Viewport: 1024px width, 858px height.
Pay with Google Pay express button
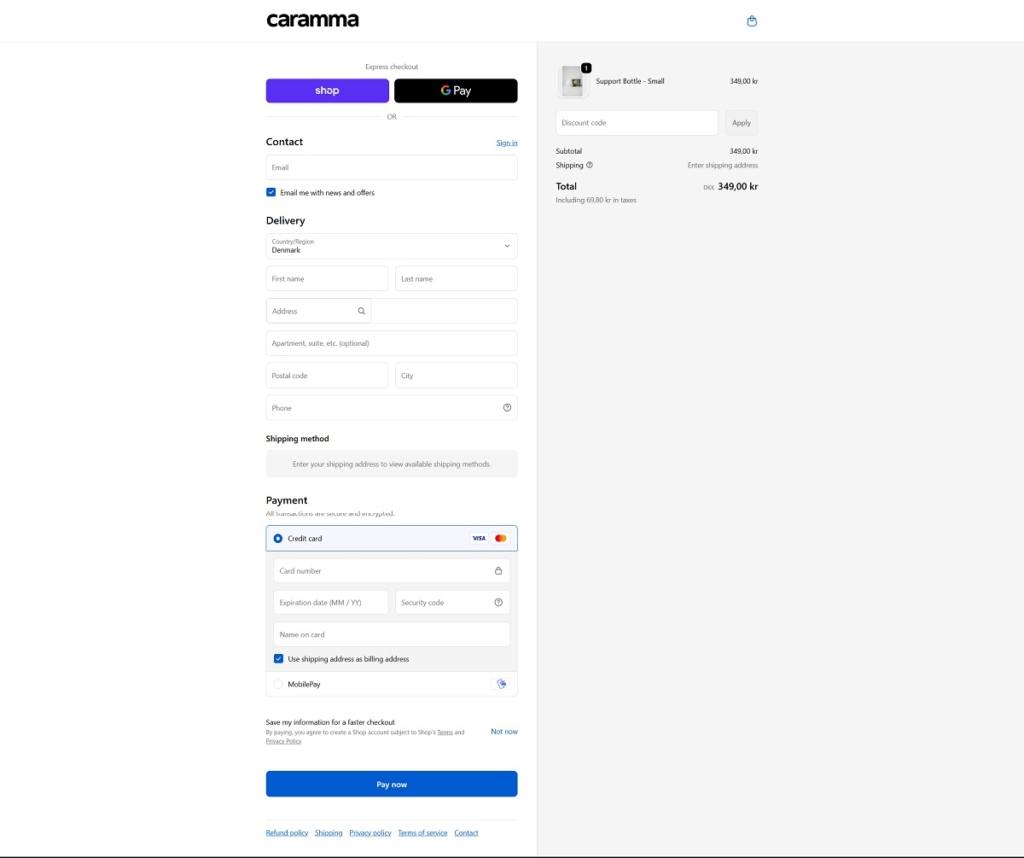pos(455,91)
